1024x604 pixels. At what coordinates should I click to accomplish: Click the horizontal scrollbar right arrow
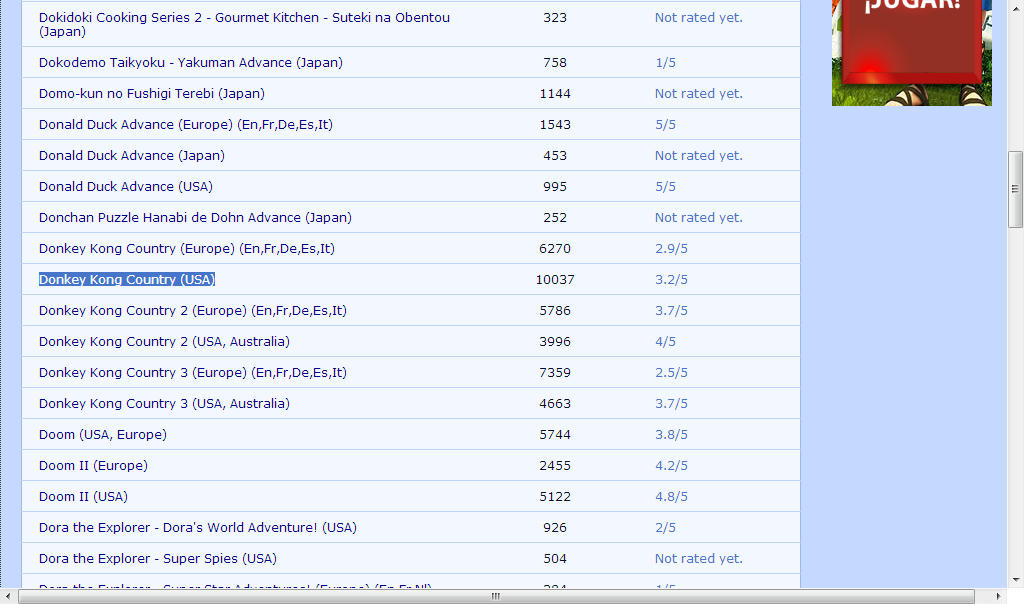998,596
